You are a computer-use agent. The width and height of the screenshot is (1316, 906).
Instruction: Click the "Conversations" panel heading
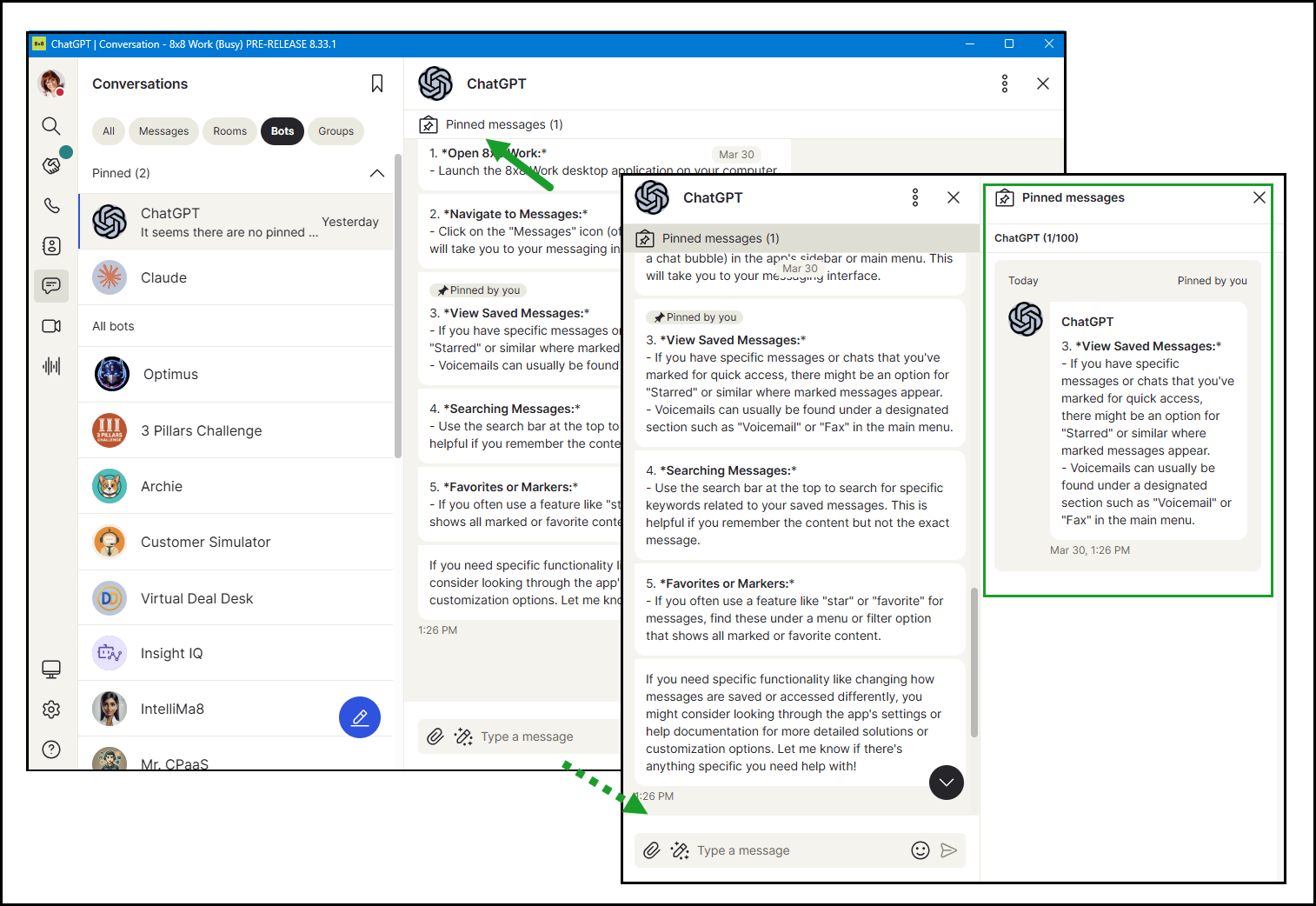tap(140, 83)
